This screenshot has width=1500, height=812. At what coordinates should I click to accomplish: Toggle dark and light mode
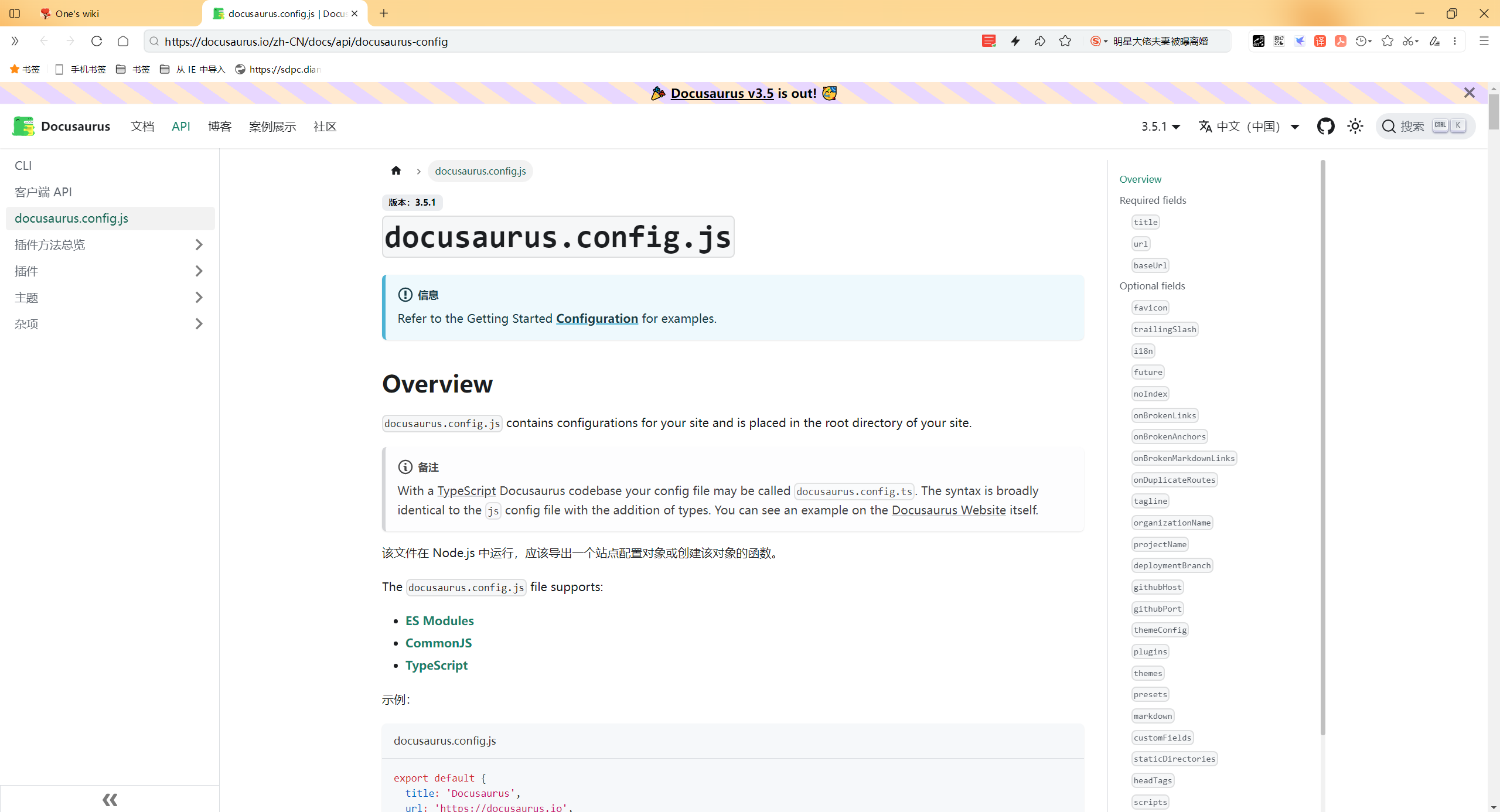point(1355,126)
